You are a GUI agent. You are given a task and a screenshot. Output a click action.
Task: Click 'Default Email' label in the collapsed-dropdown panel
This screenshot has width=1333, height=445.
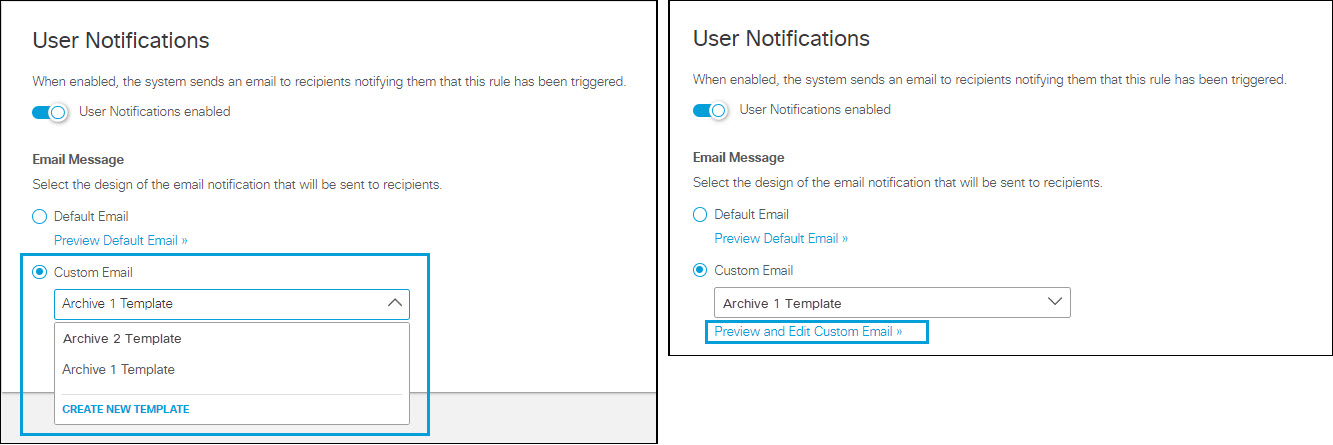click(x=751, y=214)
